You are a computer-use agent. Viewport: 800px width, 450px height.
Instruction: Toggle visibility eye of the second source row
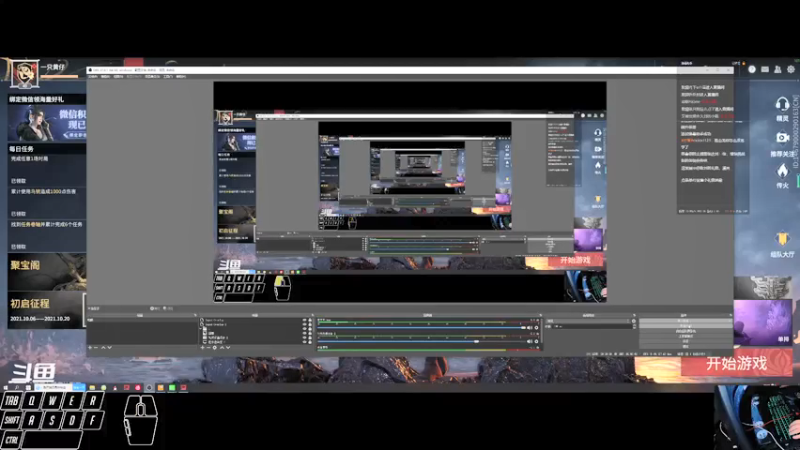[x=305, y=324]
